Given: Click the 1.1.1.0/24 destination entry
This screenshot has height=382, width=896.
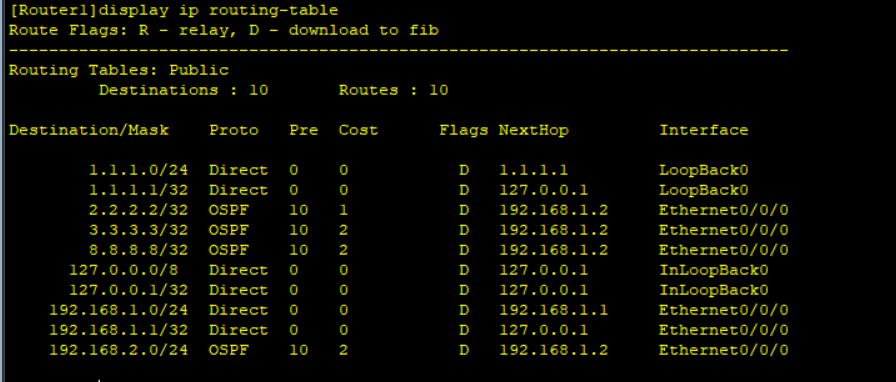Looking at the screenshot, I should point(139,170).
